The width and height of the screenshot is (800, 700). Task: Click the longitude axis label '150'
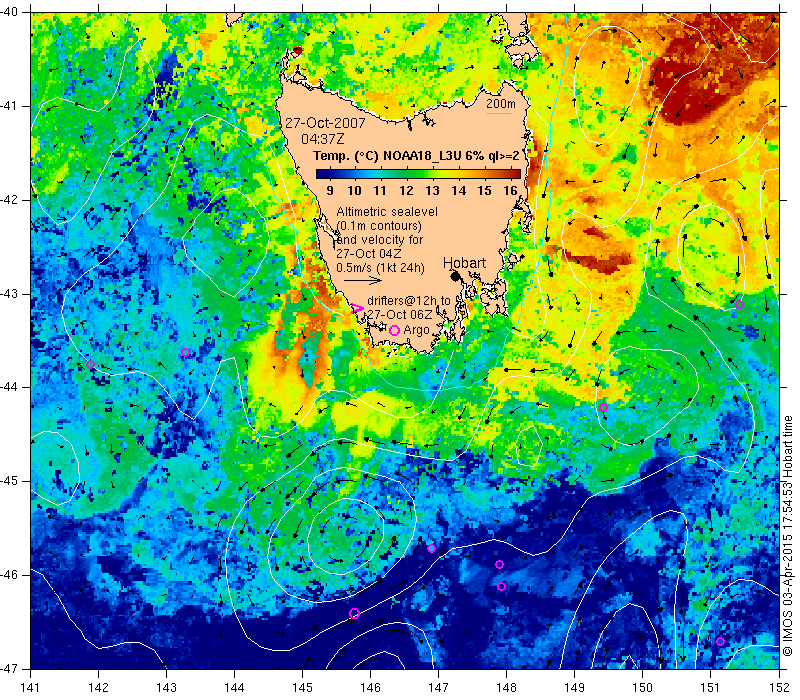[643, 687]
